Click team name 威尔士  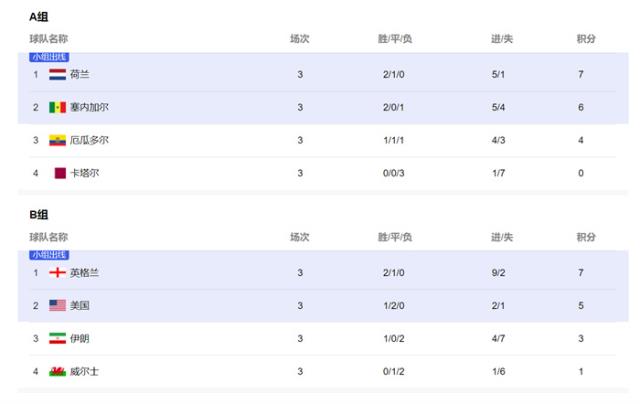pyautogui.click(x=85, y=371)
